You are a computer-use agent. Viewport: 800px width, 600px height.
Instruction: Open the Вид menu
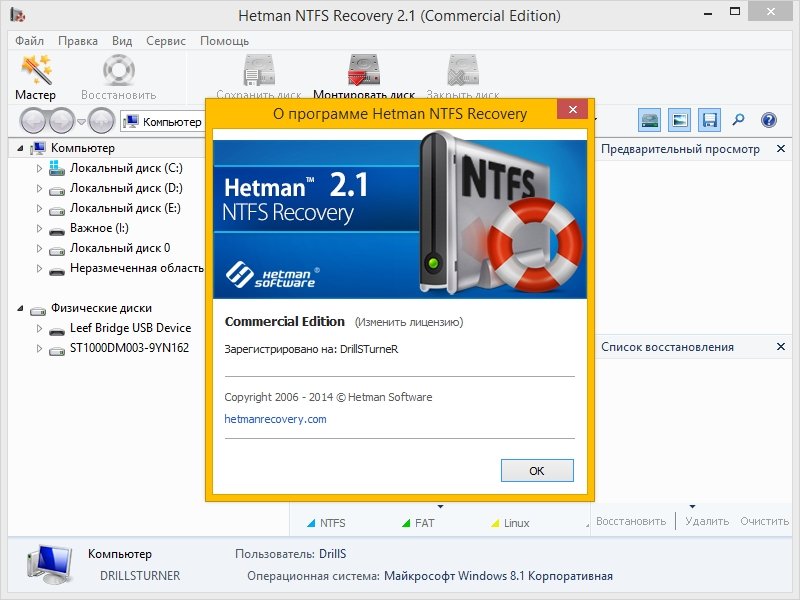coord(122,41)
